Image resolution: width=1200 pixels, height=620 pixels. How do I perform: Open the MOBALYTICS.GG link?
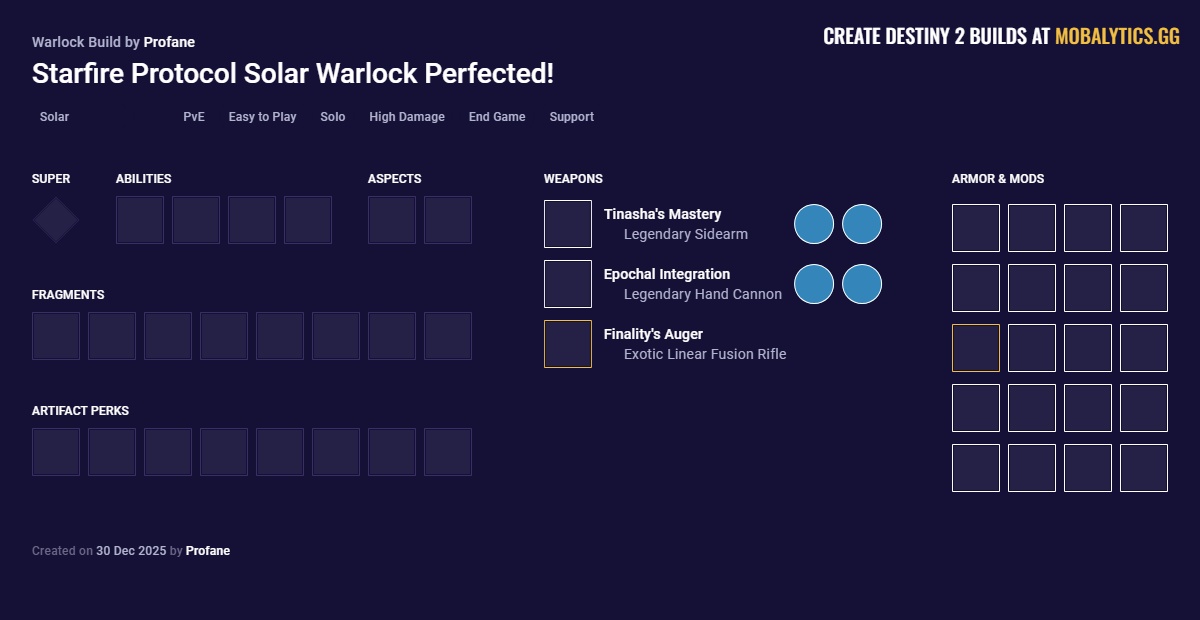1117,36
